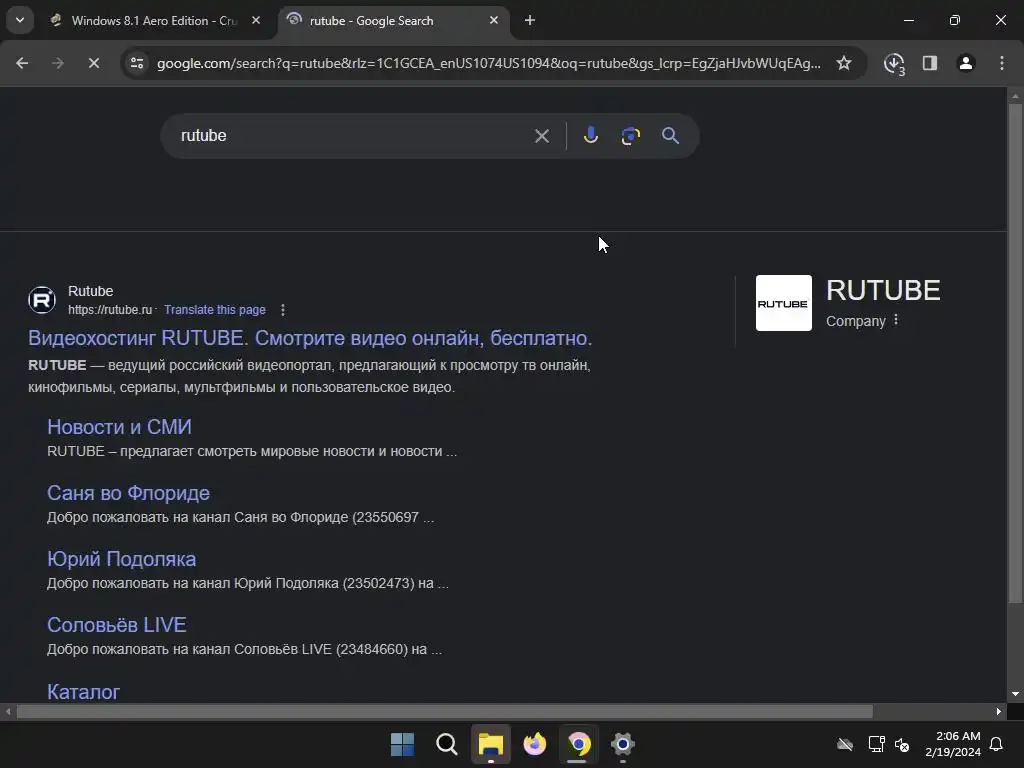1024x768 pixels.
Task: Open network status tray icon
Action: [x=876, y=744]
